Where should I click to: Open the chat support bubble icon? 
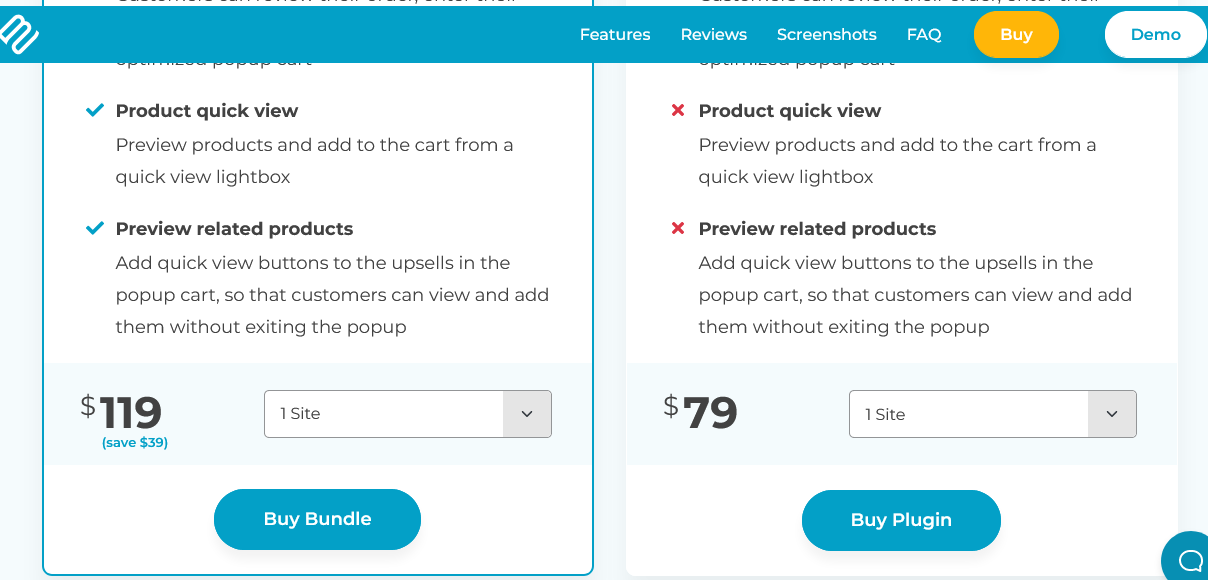click(x=1188, y=559)
